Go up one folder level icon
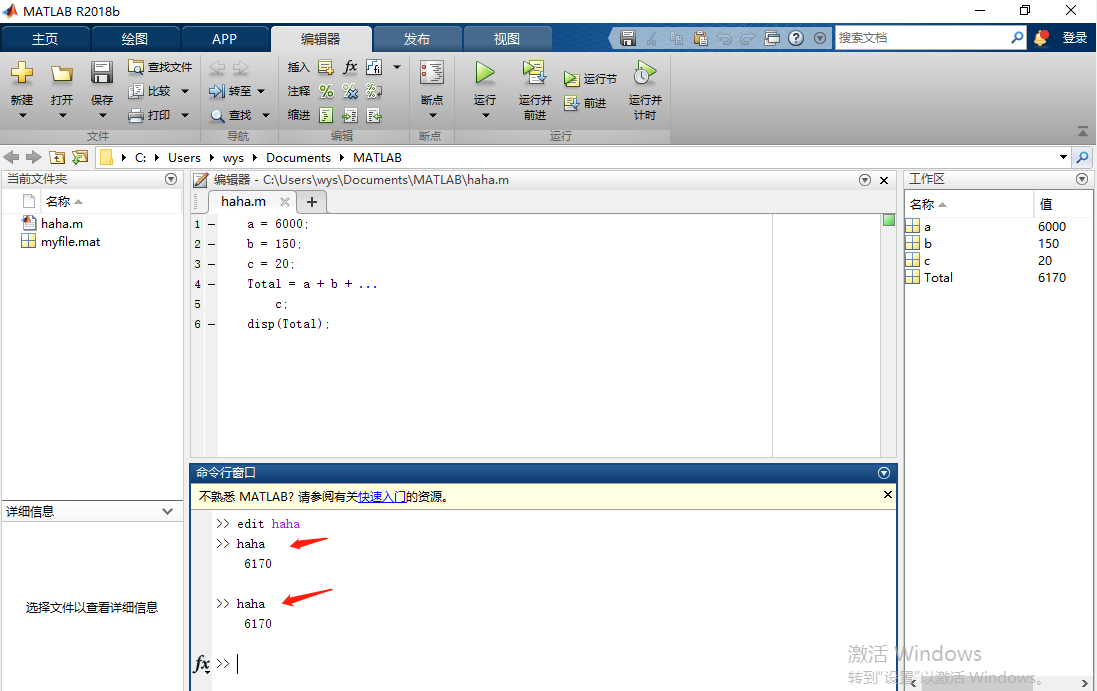The height and width of the screenshot is (691, 1097). [x=57, y=157]
